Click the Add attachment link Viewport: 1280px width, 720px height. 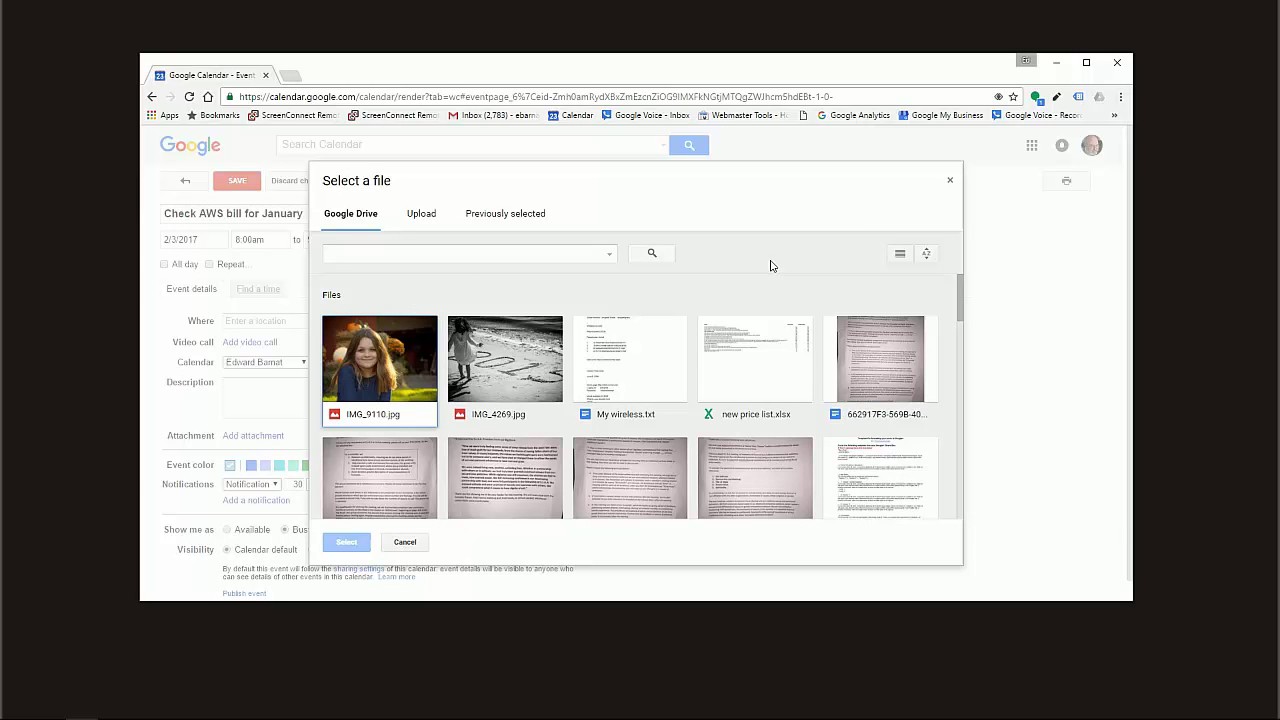coord(253,435)
